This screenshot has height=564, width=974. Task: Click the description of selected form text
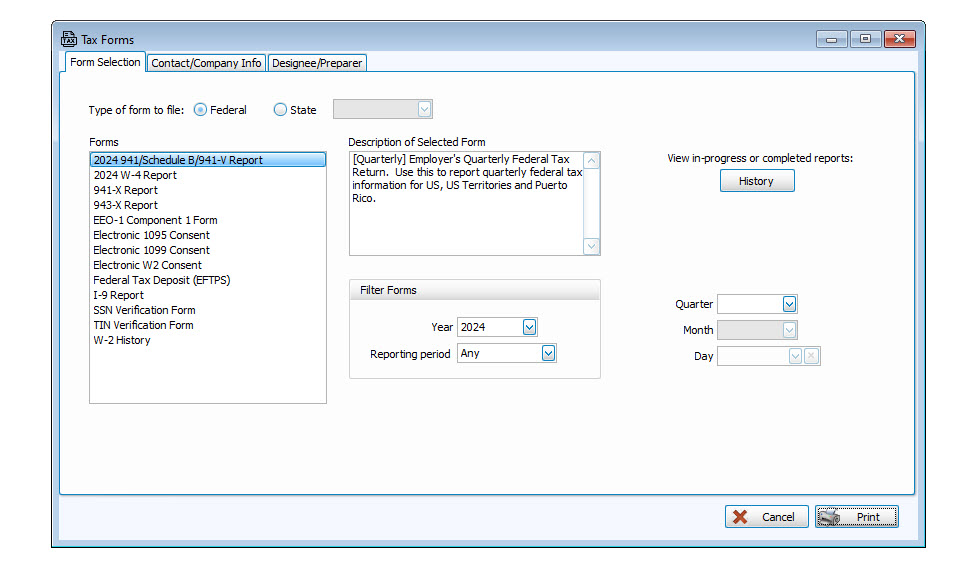click(x=467, y=179)
